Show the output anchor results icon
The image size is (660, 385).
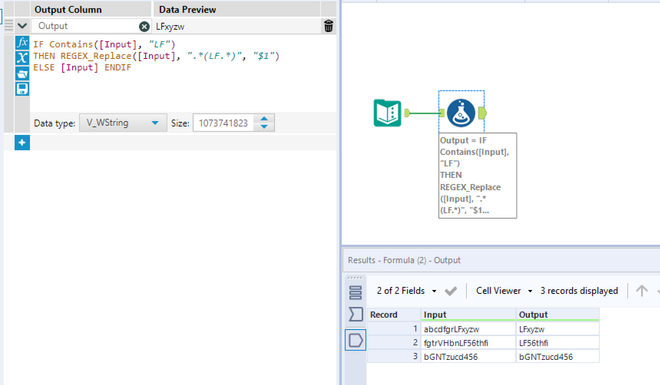356,340
